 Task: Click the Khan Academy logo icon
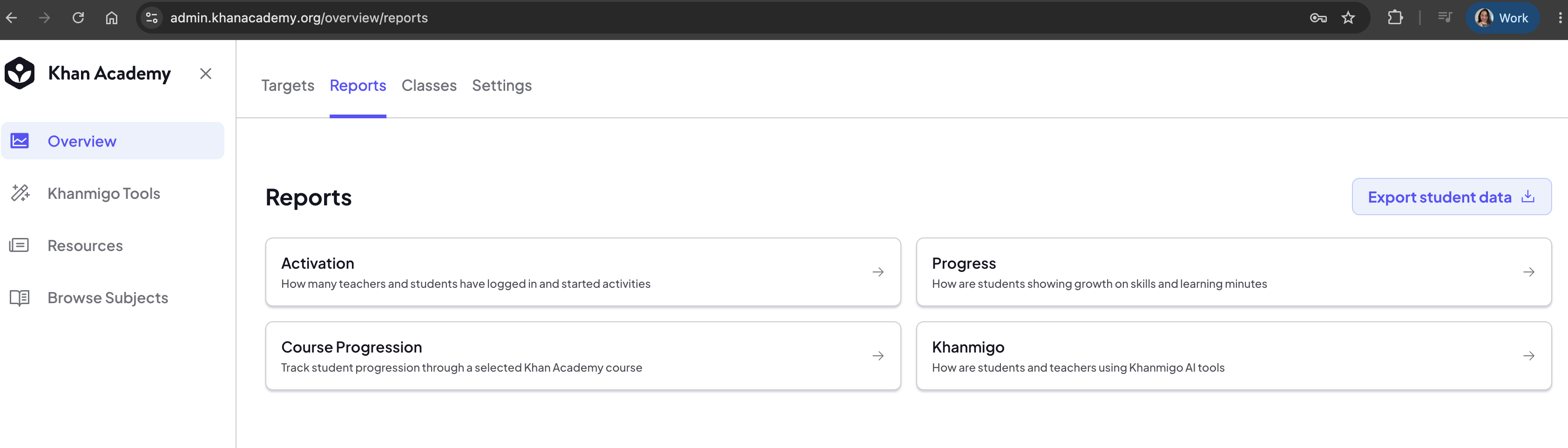(20, 73)
